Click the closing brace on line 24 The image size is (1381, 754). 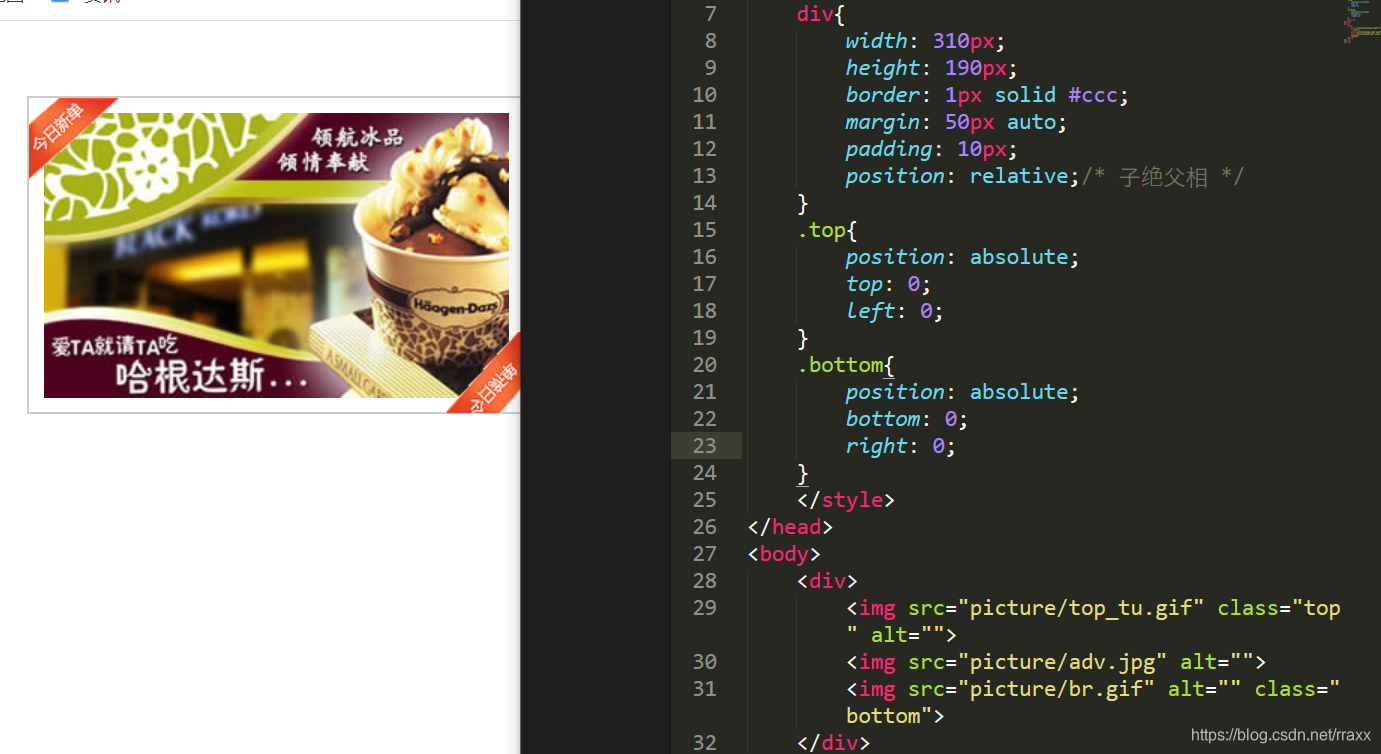(803, 473)
